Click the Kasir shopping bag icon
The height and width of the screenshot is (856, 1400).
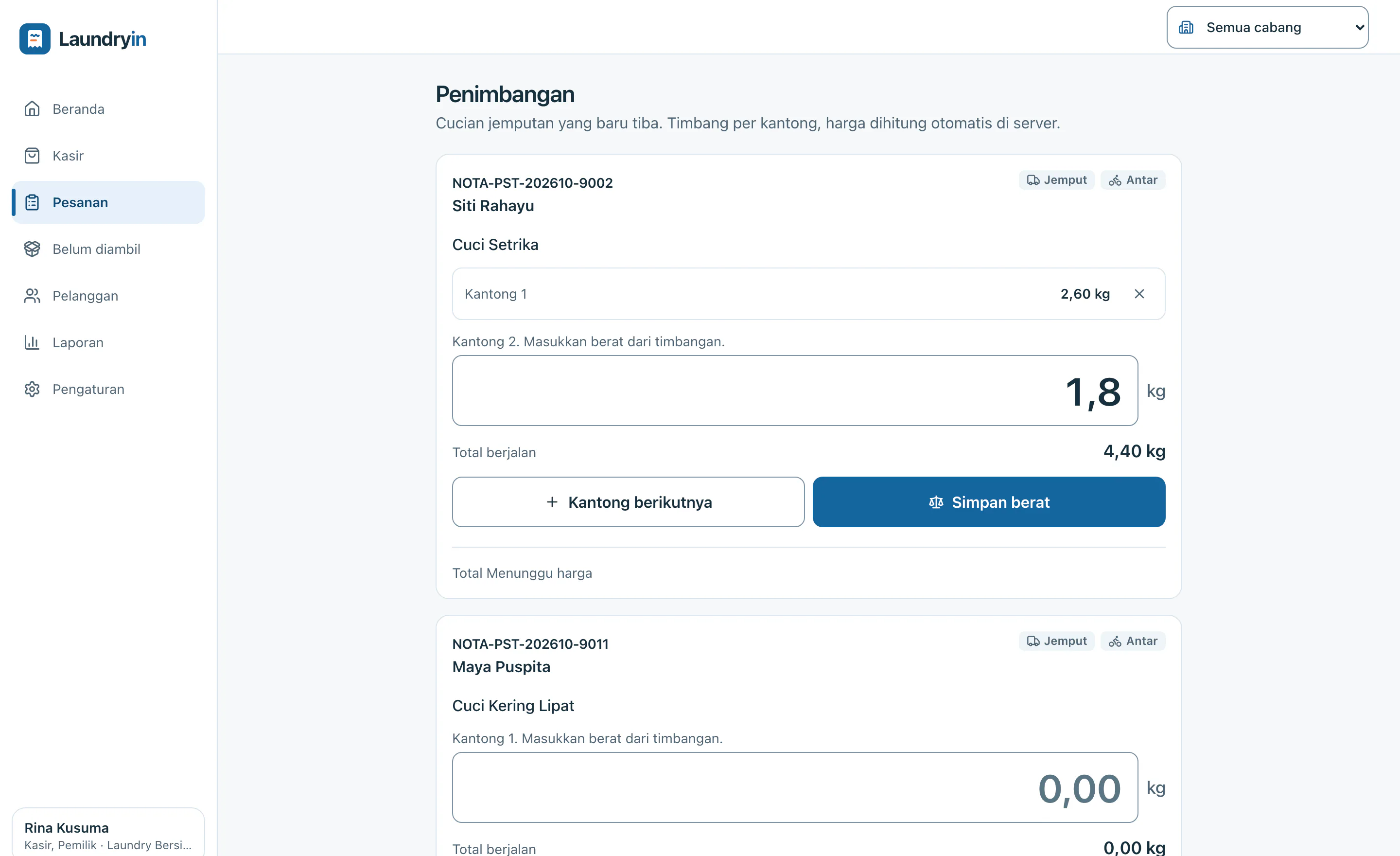pyautogui.click(x=32, y=155)
